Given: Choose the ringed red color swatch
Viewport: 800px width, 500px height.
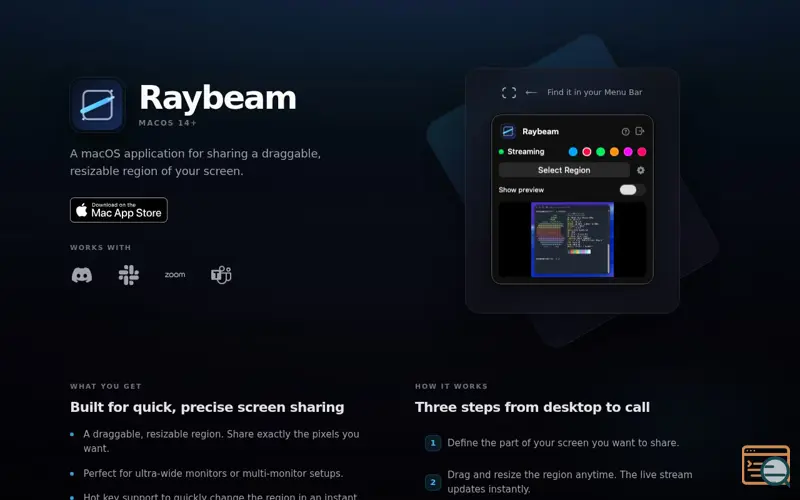Looking at the screenshot, I should pyautogui.click(x=587, y=152).
